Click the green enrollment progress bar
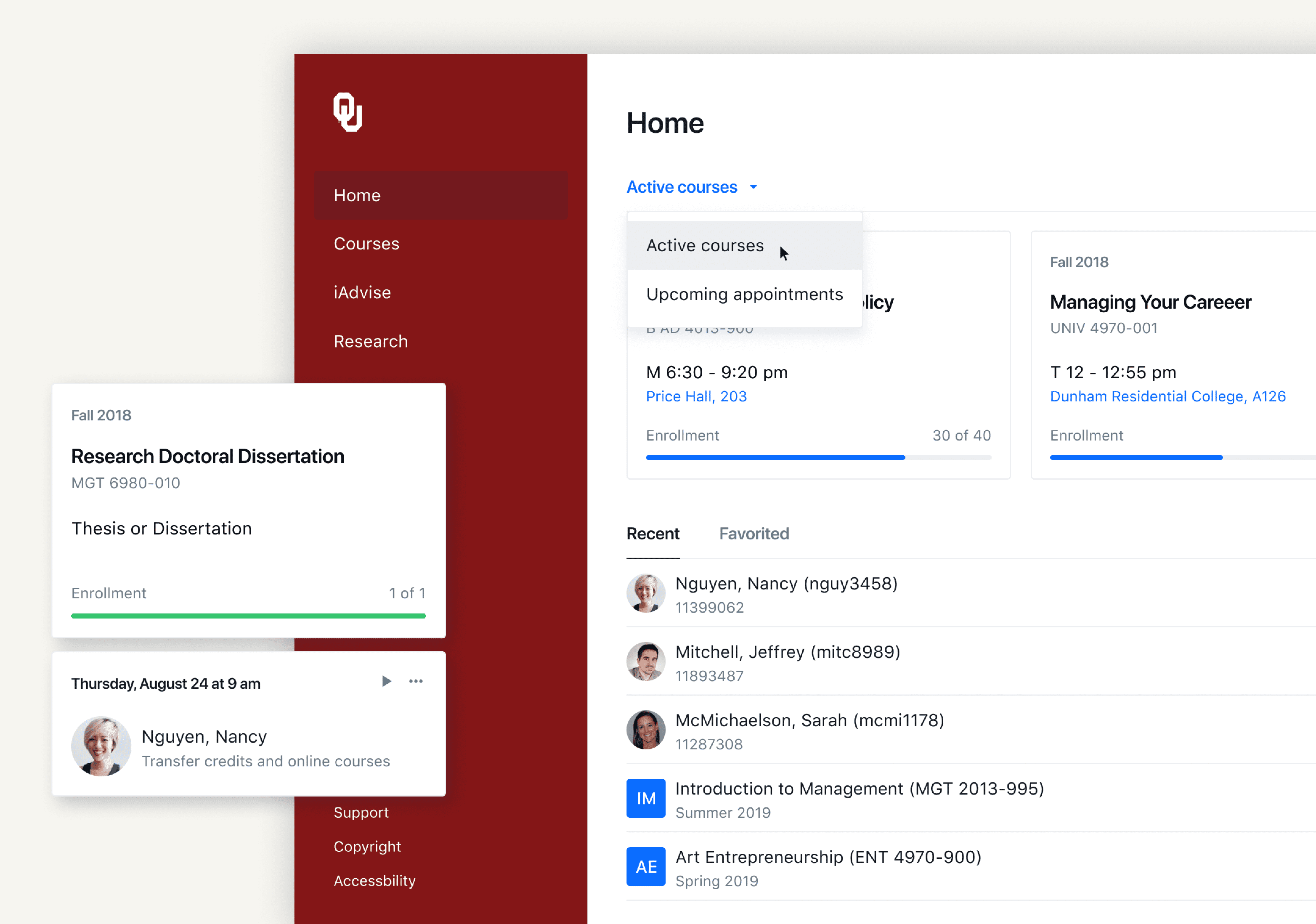Viewport: 1316px width, 924px height. pyautogui.click(x=248, y=616)
